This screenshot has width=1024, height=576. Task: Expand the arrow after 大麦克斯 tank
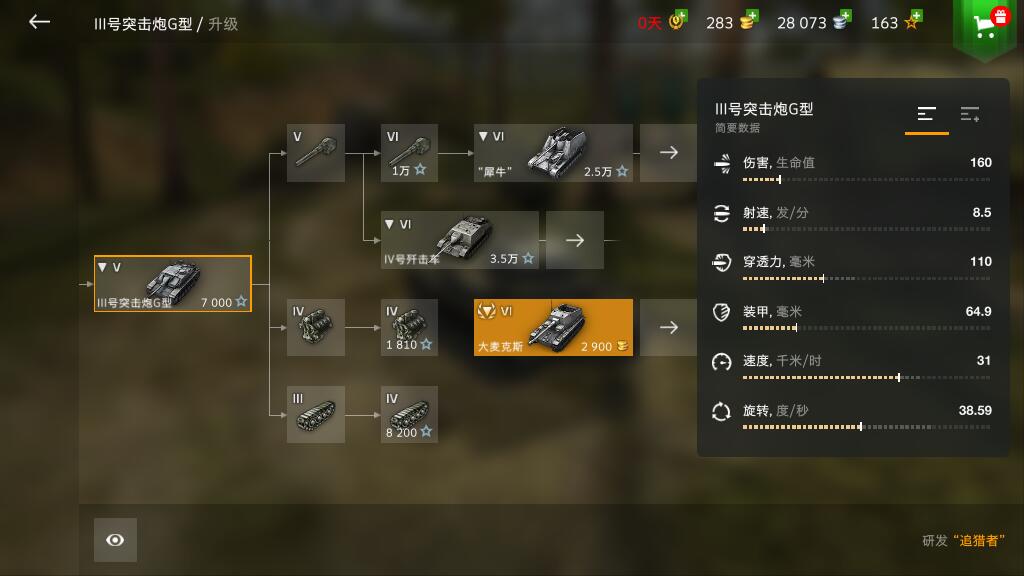click(x=668, y=327)
